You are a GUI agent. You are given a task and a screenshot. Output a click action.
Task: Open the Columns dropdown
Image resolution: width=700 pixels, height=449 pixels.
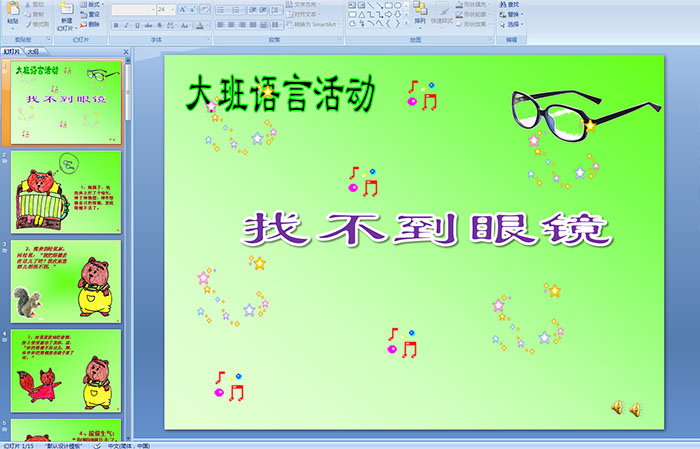(277, 25)
